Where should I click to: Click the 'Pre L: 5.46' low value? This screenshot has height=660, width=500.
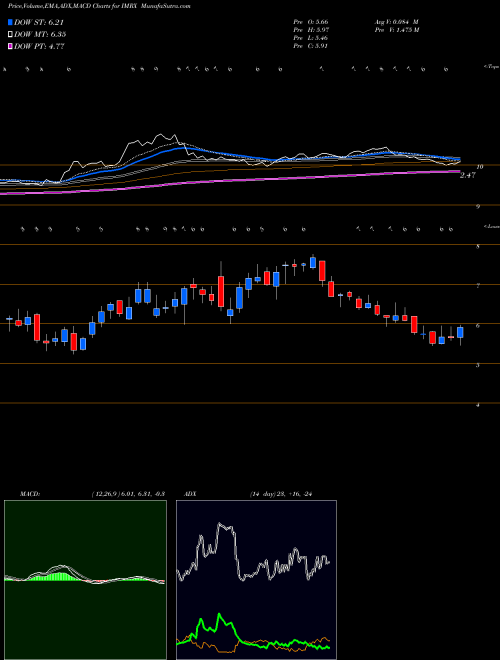(311, 38)
